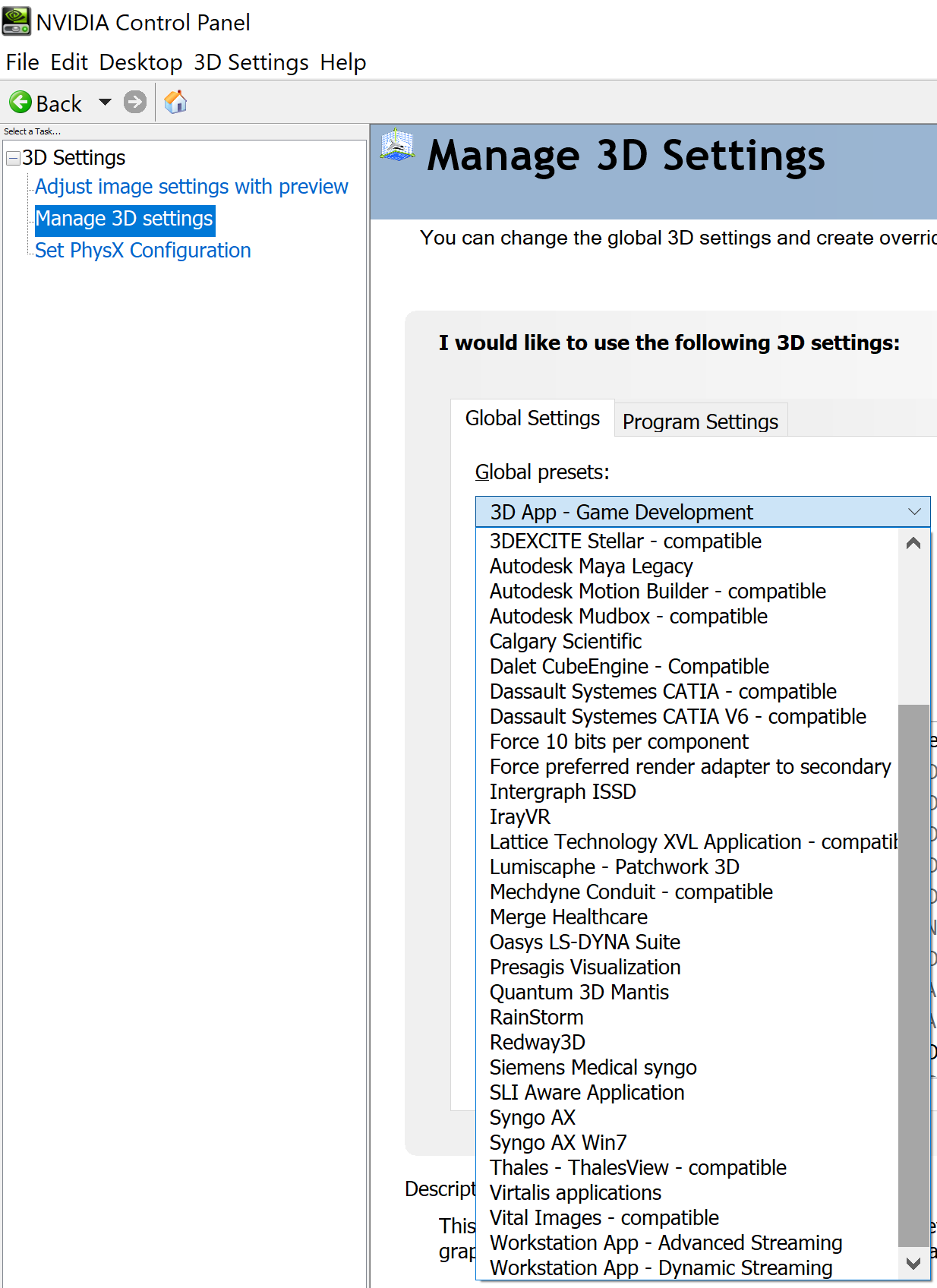Click the Manage 3D Settings header icon
The height and width of the screenshot is (1288, 937).
coord(397,145)
